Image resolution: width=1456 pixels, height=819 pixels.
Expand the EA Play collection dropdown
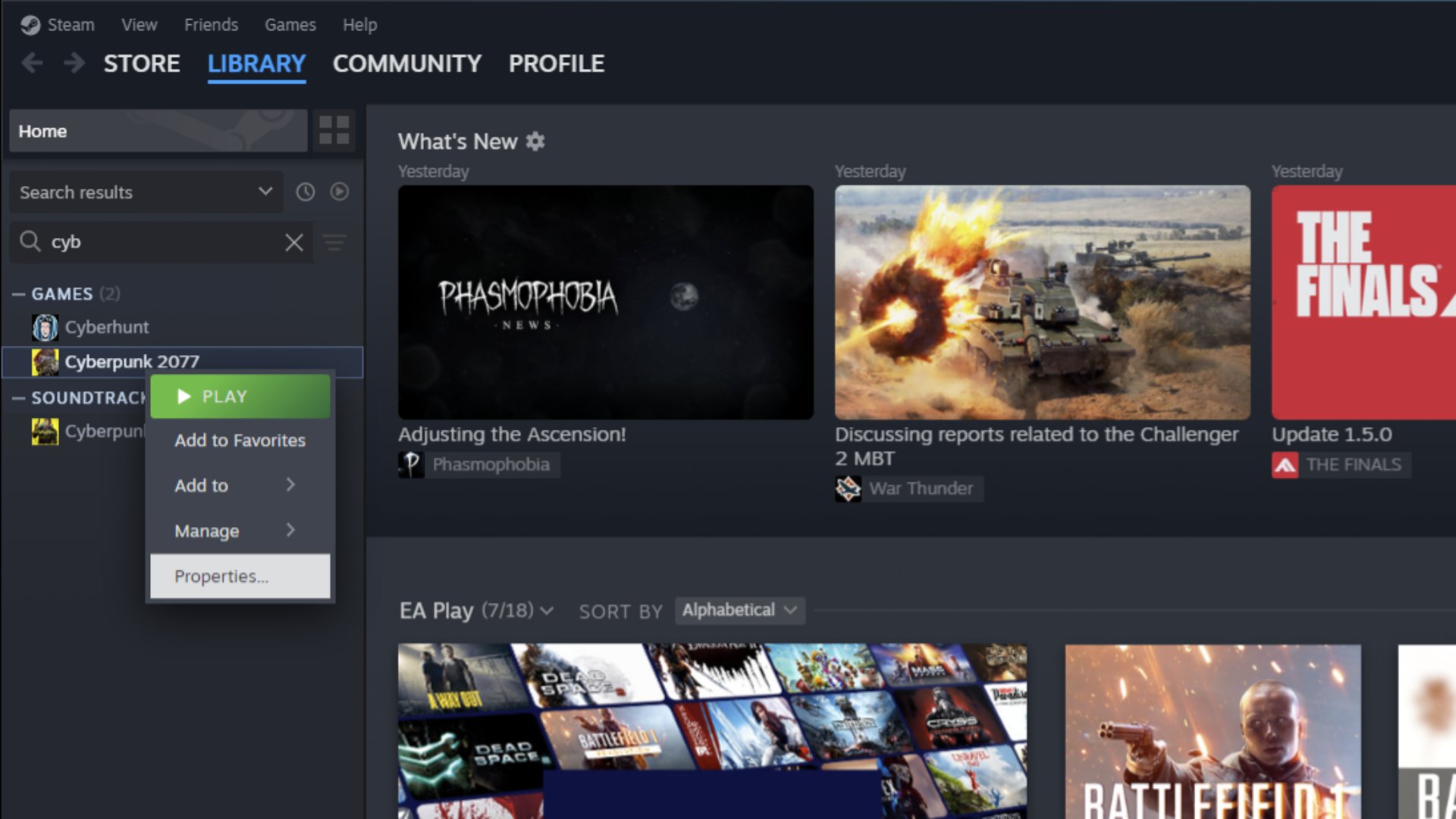click(x=548, y=611)
